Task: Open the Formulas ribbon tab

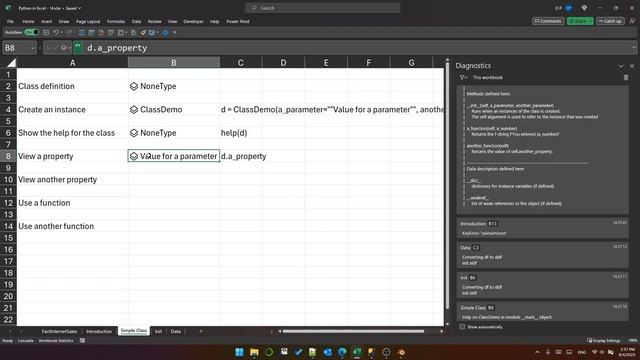Action: (x=116, y=21)
